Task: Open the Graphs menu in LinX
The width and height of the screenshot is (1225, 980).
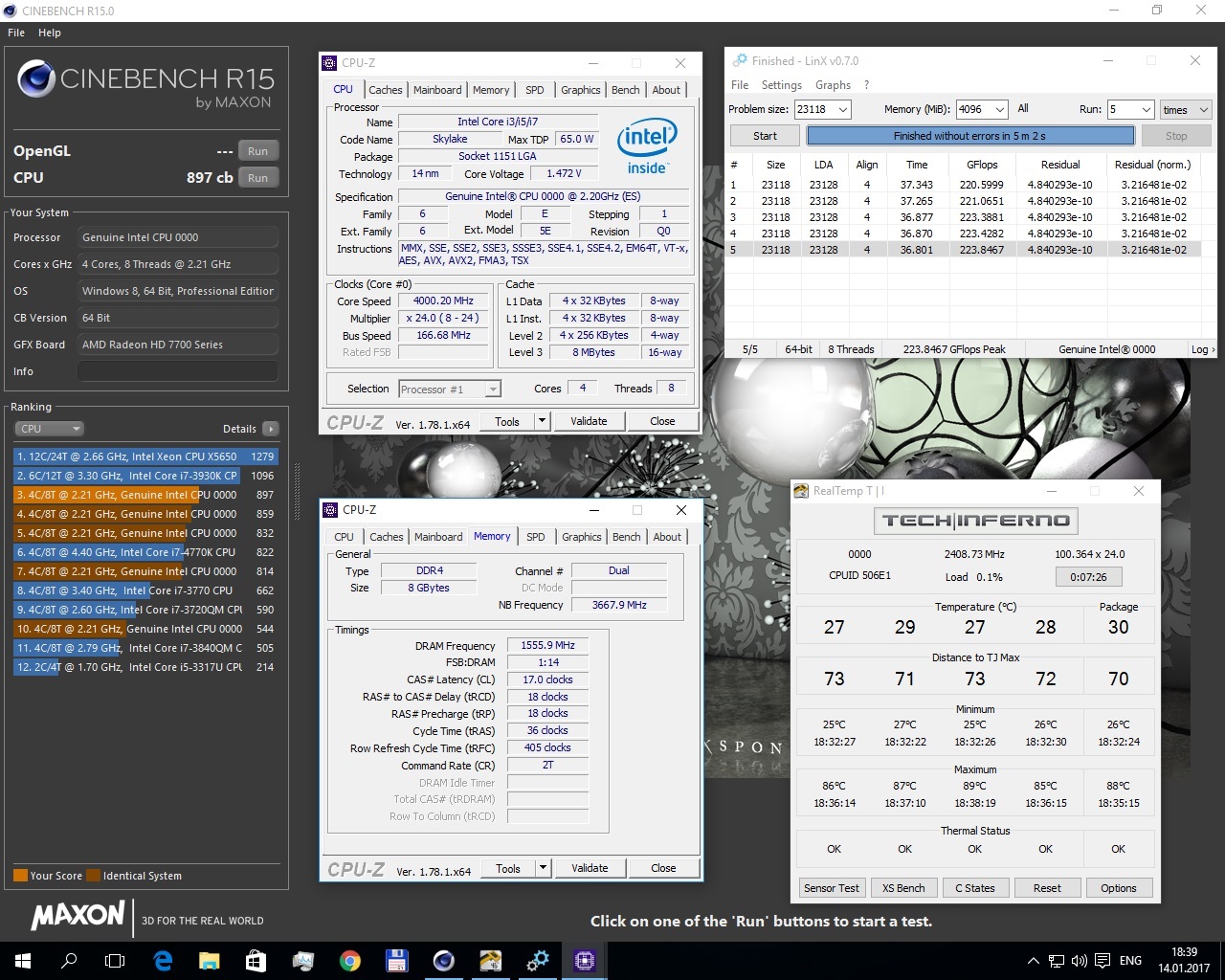Action: point(833,85)
